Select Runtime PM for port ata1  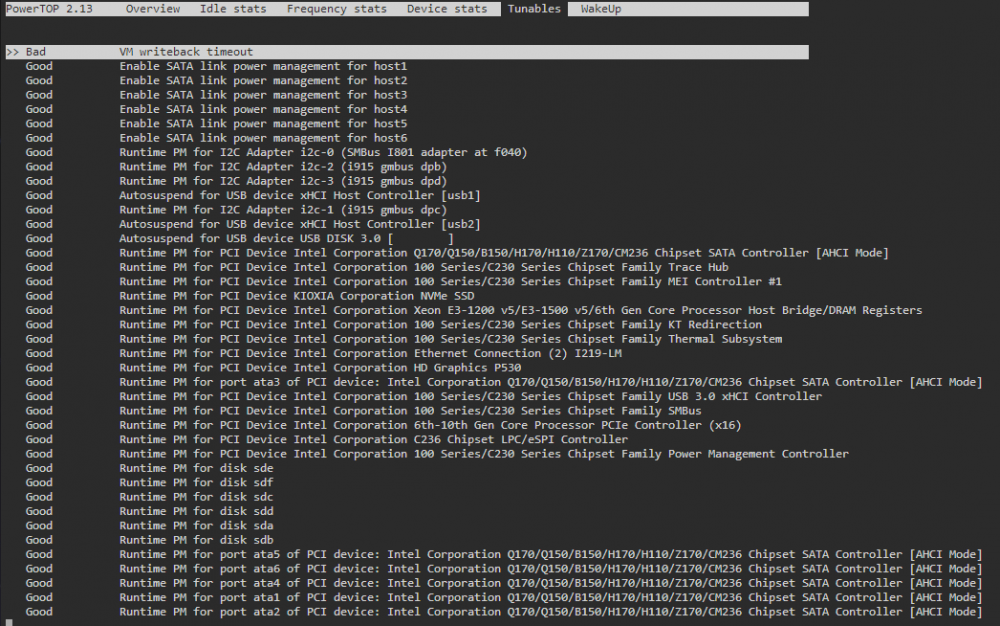(550, 597)
